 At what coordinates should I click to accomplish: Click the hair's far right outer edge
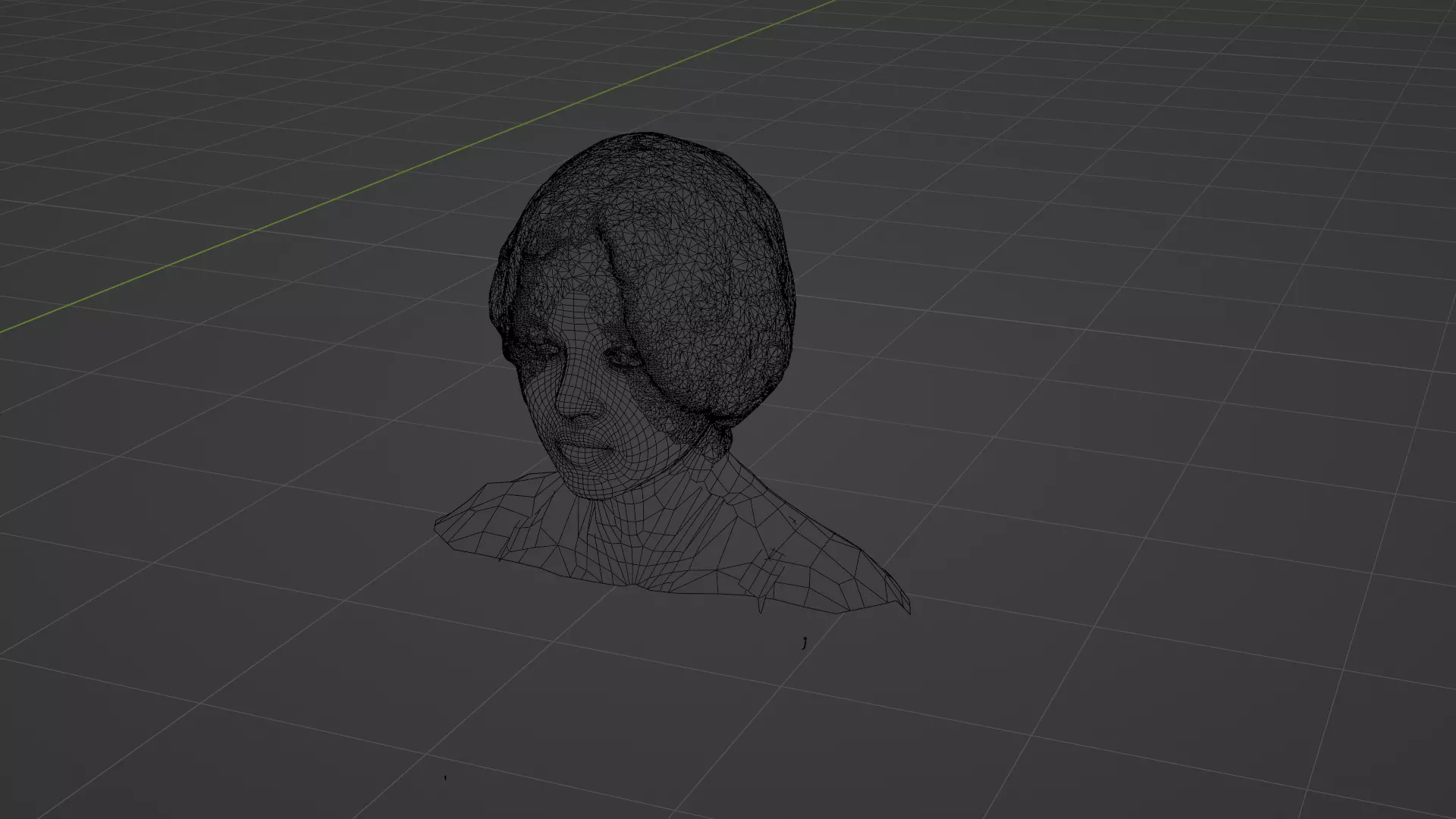coord(792,296)
